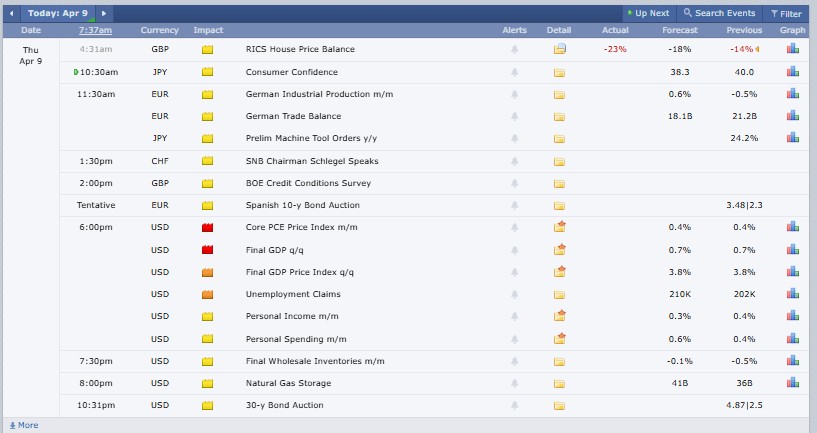Screen dimensions: 817x433
Task: View graph for Final Wholesale Inventories m/m
Action: pos(792,361)
